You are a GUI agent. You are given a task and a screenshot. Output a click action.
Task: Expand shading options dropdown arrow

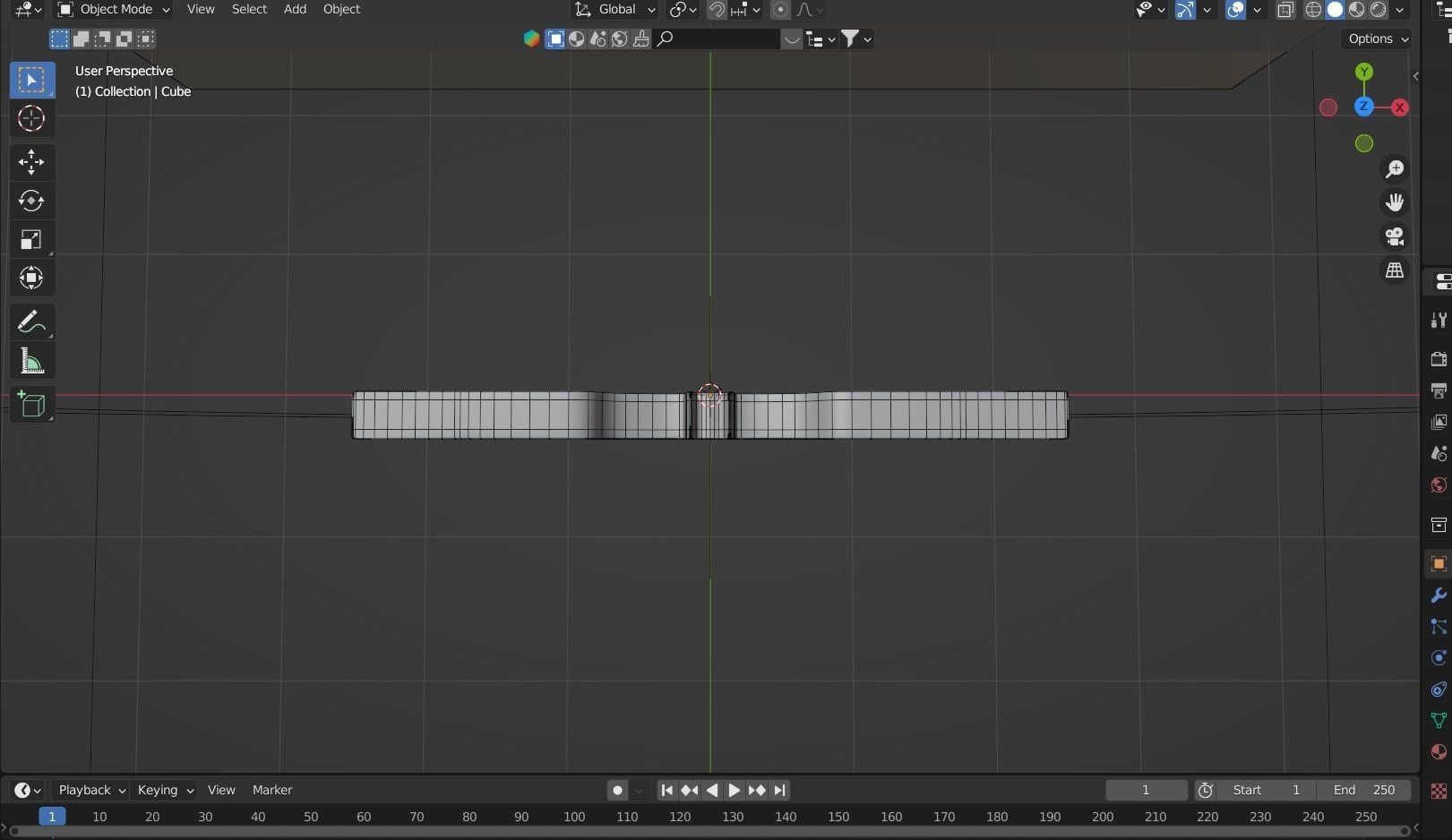[x=1399, y=10]
